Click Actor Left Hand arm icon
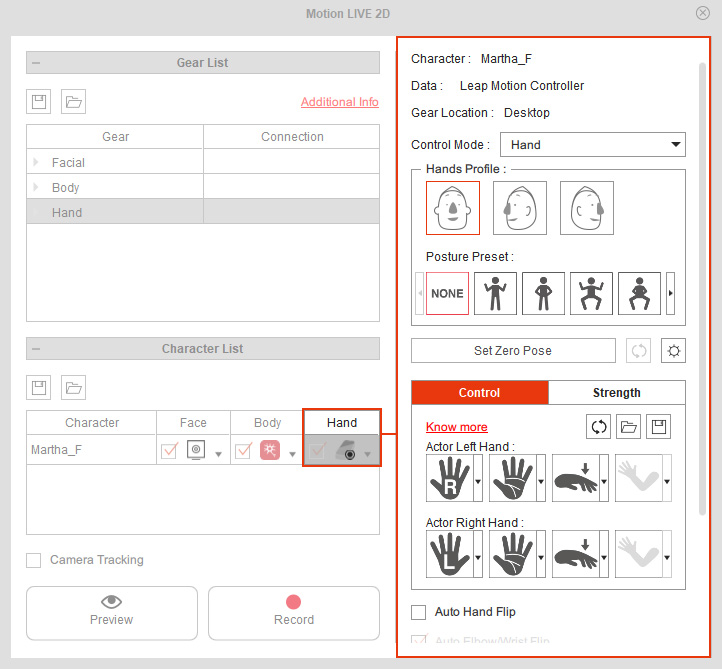 coord(639,478)
